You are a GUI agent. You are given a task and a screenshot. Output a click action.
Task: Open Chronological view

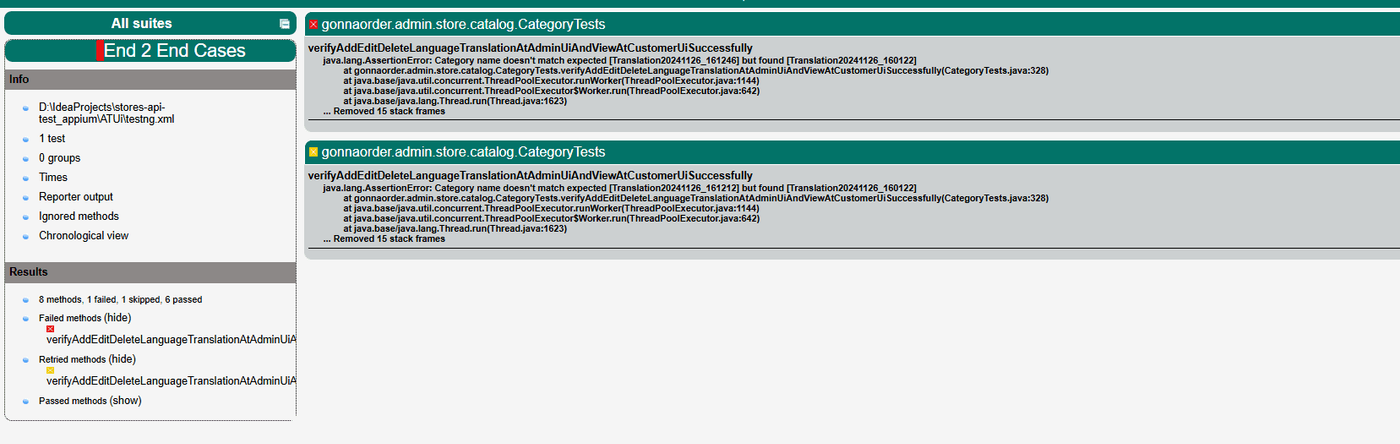click(84, 236)
